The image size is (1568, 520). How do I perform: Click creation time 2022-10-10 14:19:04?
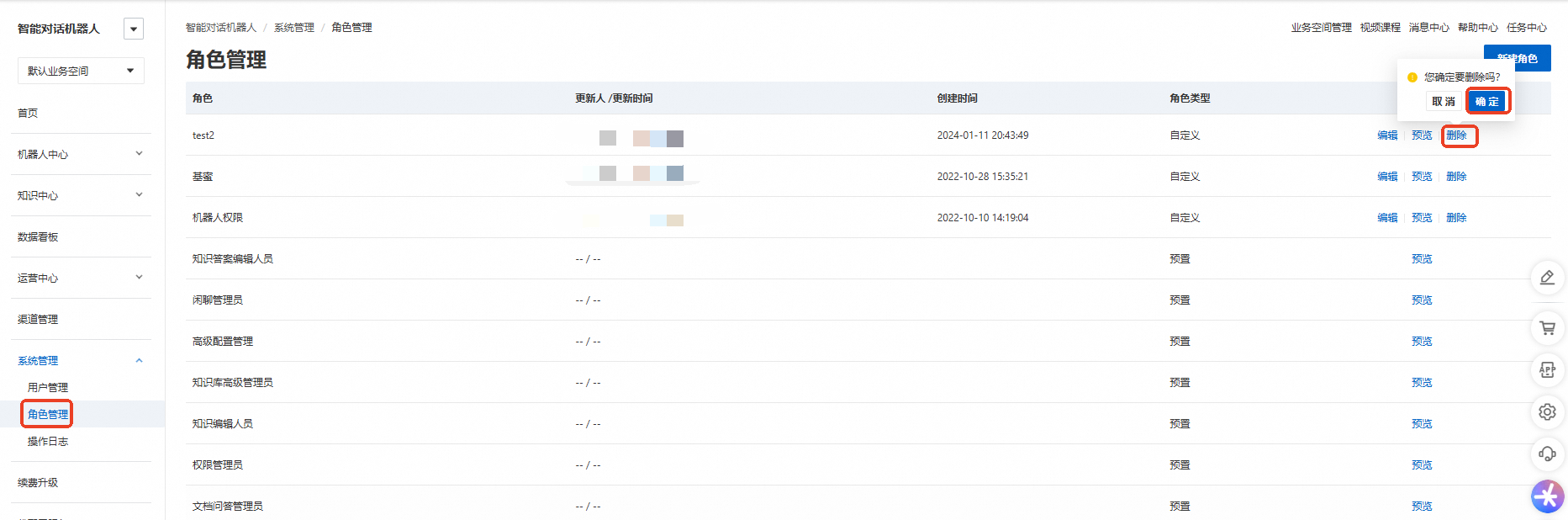(x=983, y=218)
